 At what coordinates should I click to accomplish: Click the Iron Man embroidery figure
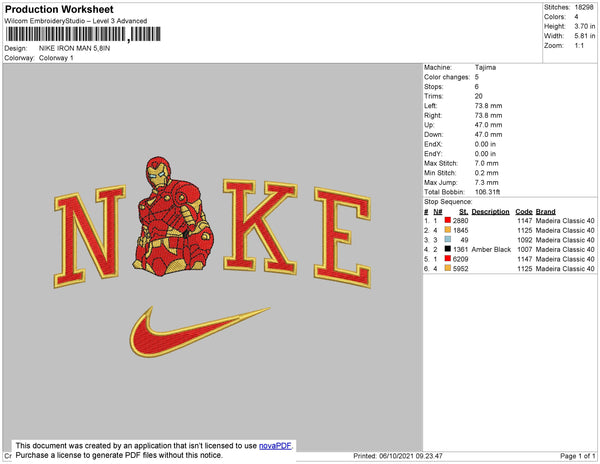(173, 216)
